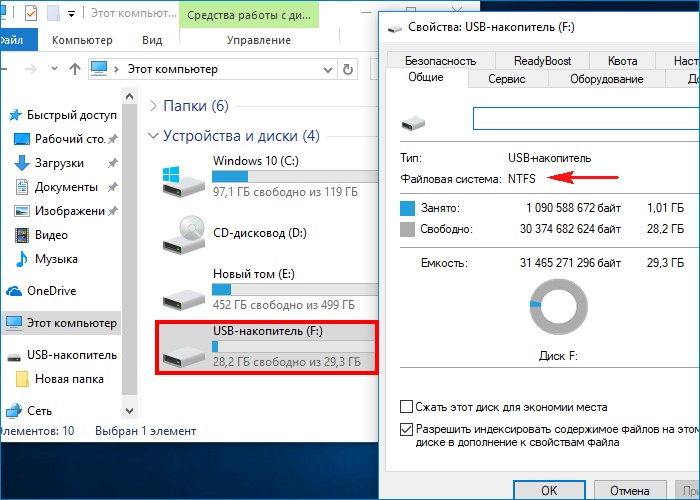Select the USB-накопитель (F:) drive icon
Viewport: 700px width, 500px height.
(x=183, y=357)
